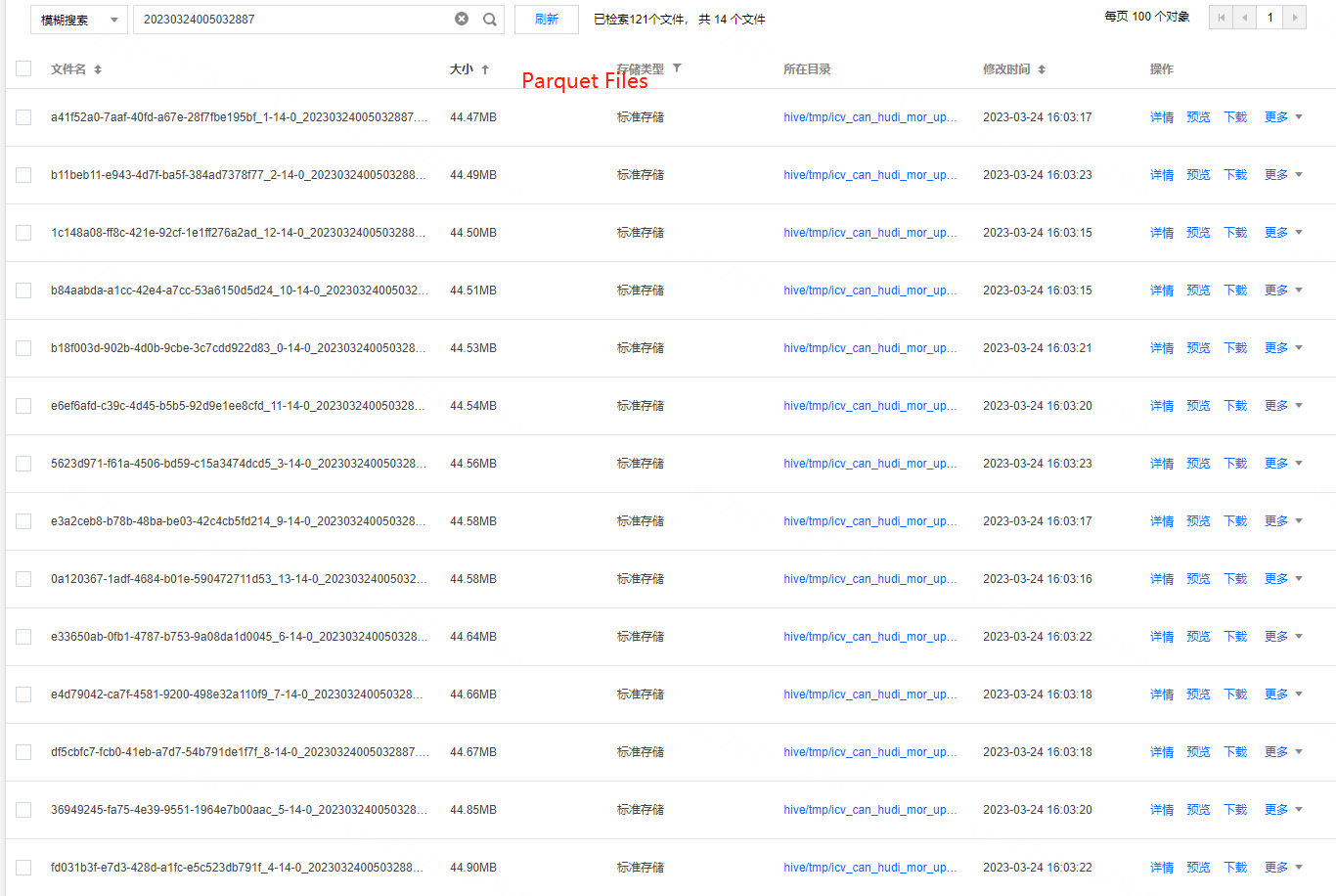Clear the search box text

pos(462,19)
